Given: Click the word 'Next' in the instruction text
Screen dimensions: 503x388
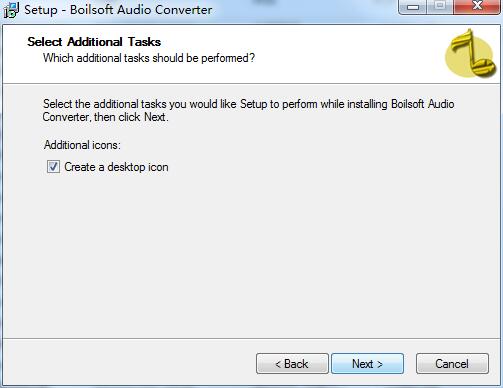Looking at the screenshot, I should click(155, 117).
